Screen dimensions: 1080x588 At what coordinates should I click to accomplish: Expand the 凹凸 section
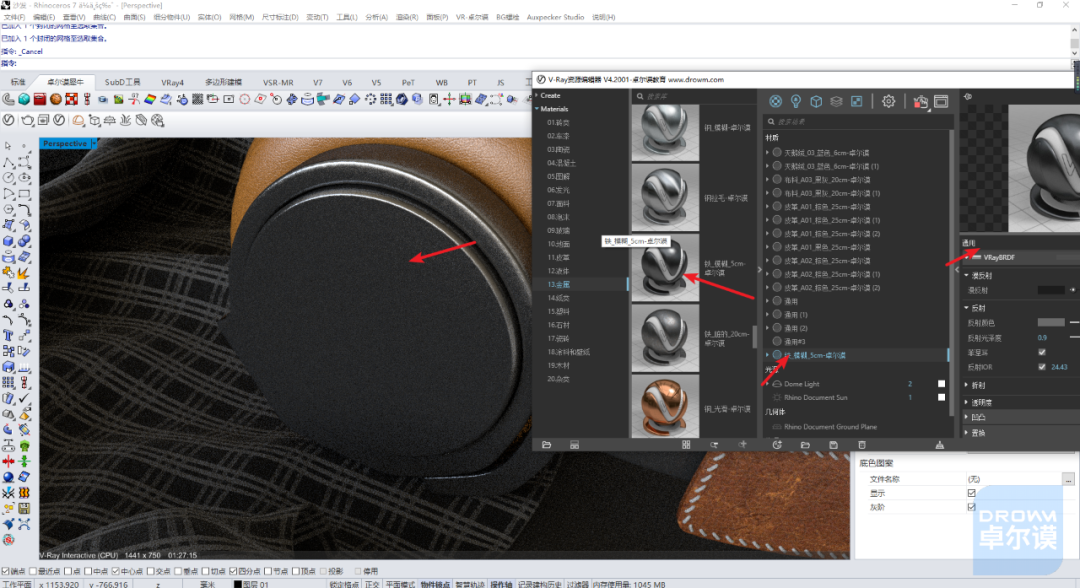point(966,417)
